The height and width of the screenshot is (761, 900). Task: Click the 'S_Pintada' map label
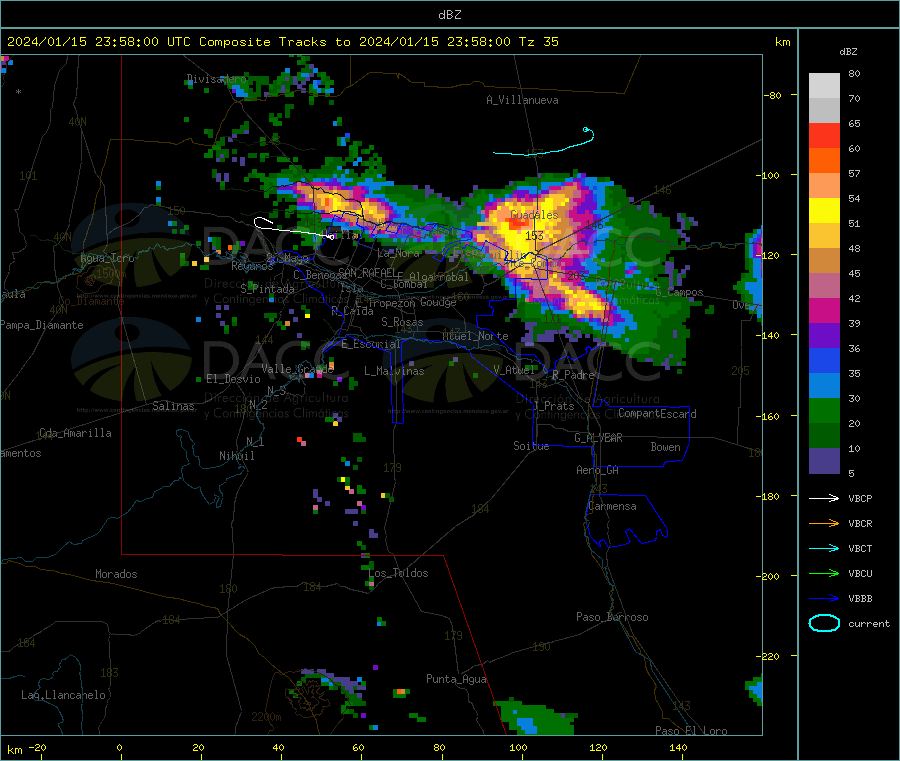coord(267,289)
